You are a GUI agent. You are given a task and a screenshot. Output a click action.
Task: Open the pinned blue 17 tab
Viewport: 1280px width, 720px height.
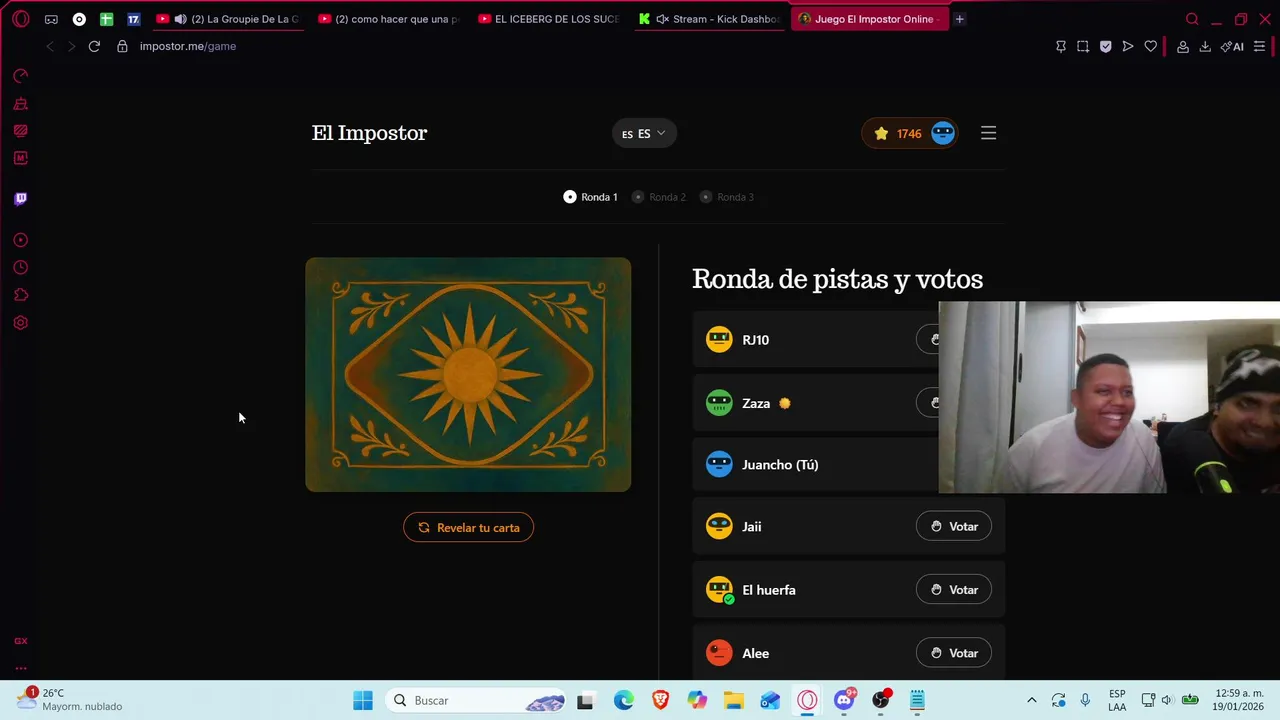click(133, 19)
